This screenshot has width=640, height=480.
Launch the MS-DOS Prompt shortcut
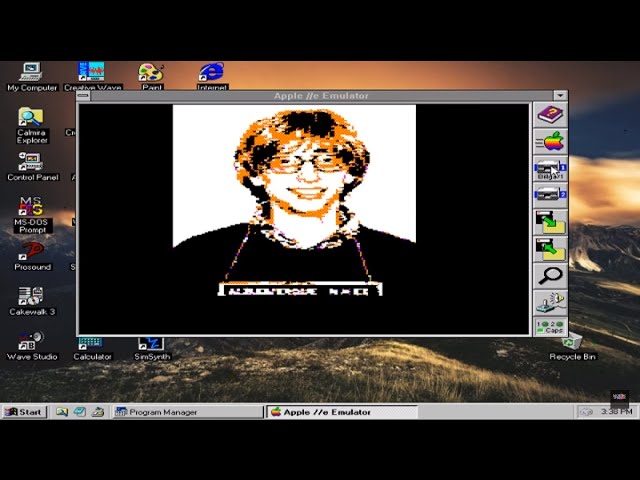[31, 215]
